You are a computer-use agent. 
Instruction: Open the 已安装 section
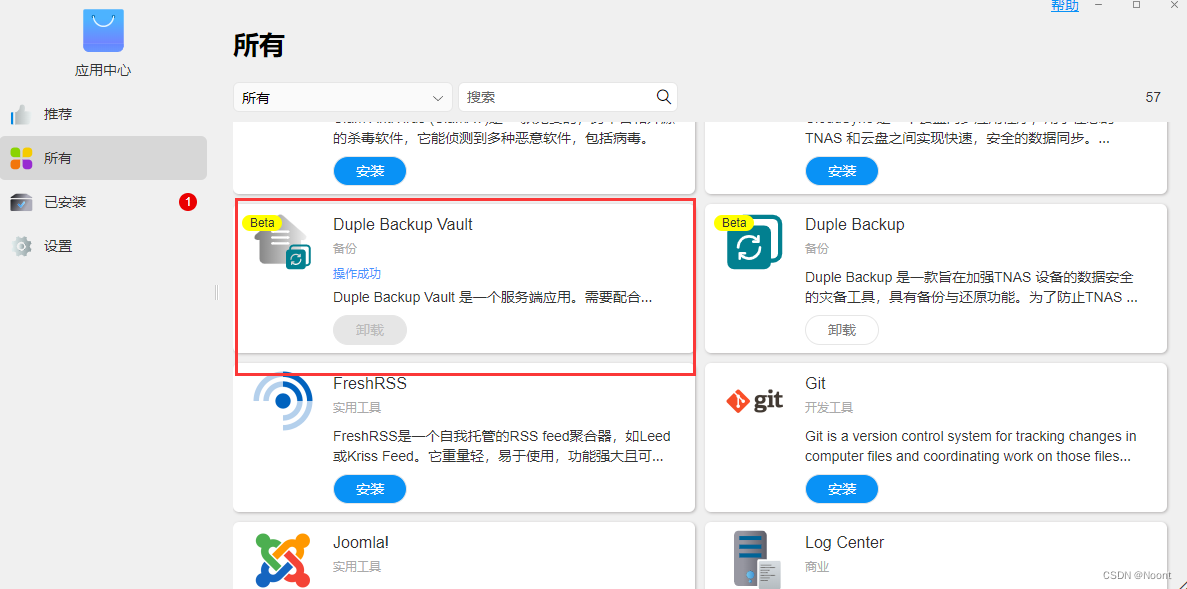pos(104,202)
